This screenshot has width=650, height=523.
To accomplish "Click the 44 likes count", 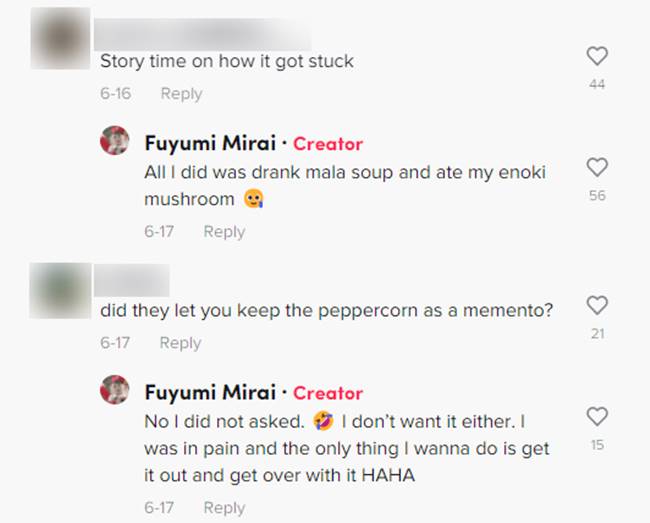I will tap(597, 85).
